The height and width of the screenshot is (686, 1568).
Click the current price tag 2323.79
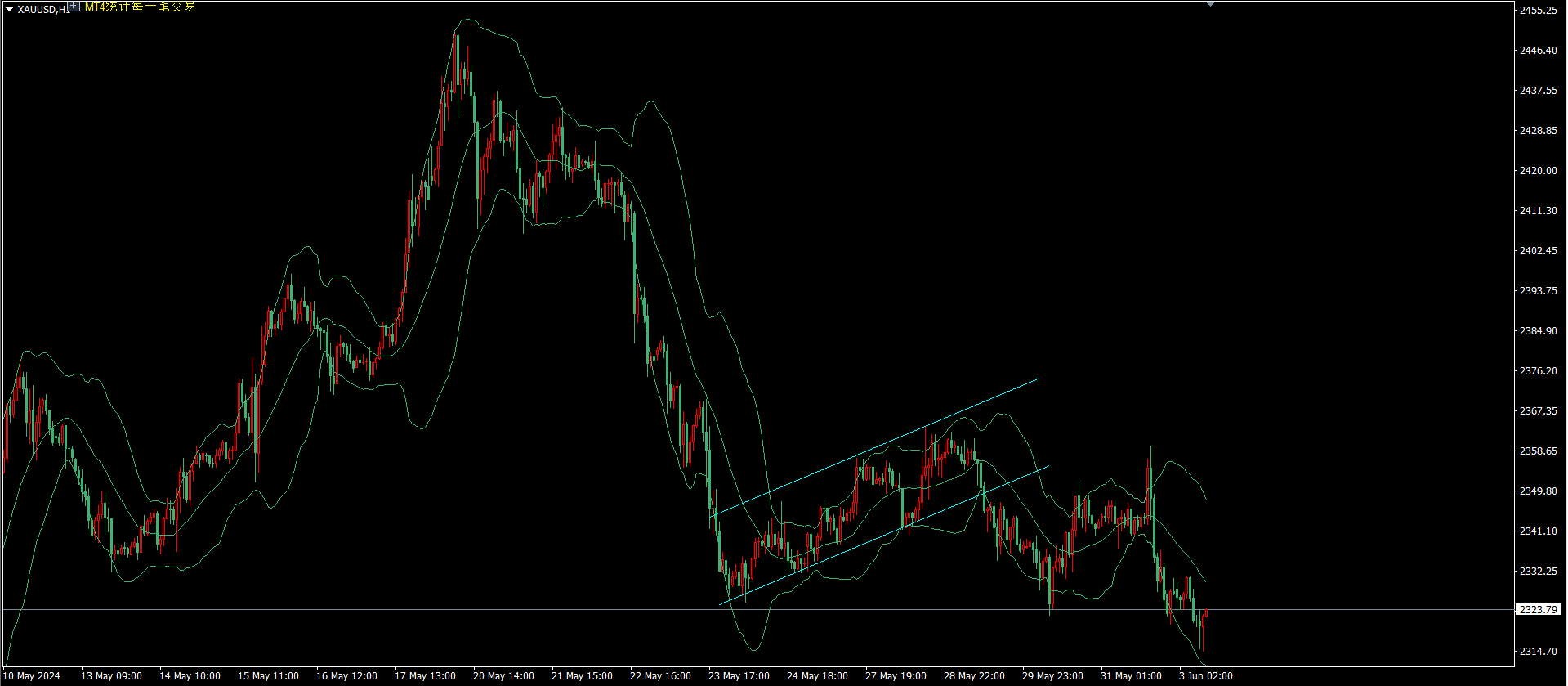coord(1539,609)
